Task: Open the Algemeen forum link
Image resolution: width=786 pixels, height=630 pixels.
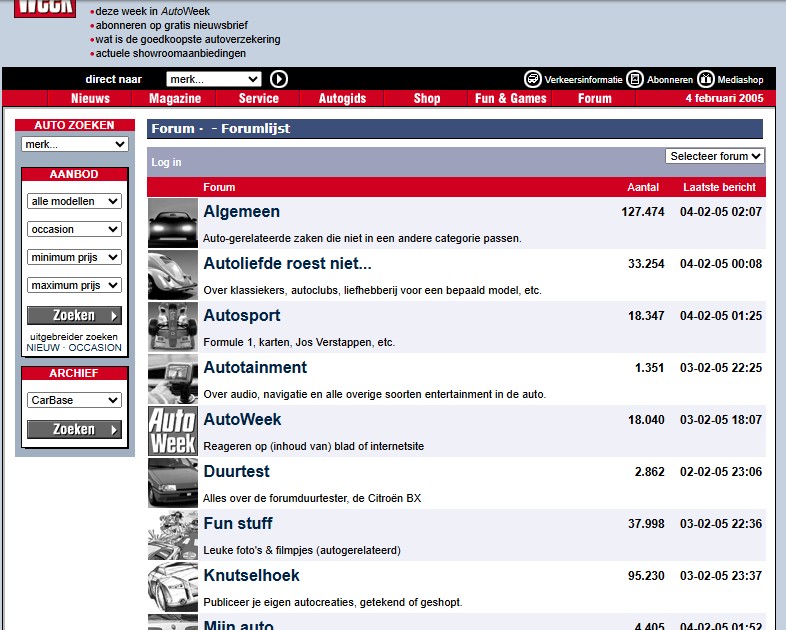Action: point(242,212)
